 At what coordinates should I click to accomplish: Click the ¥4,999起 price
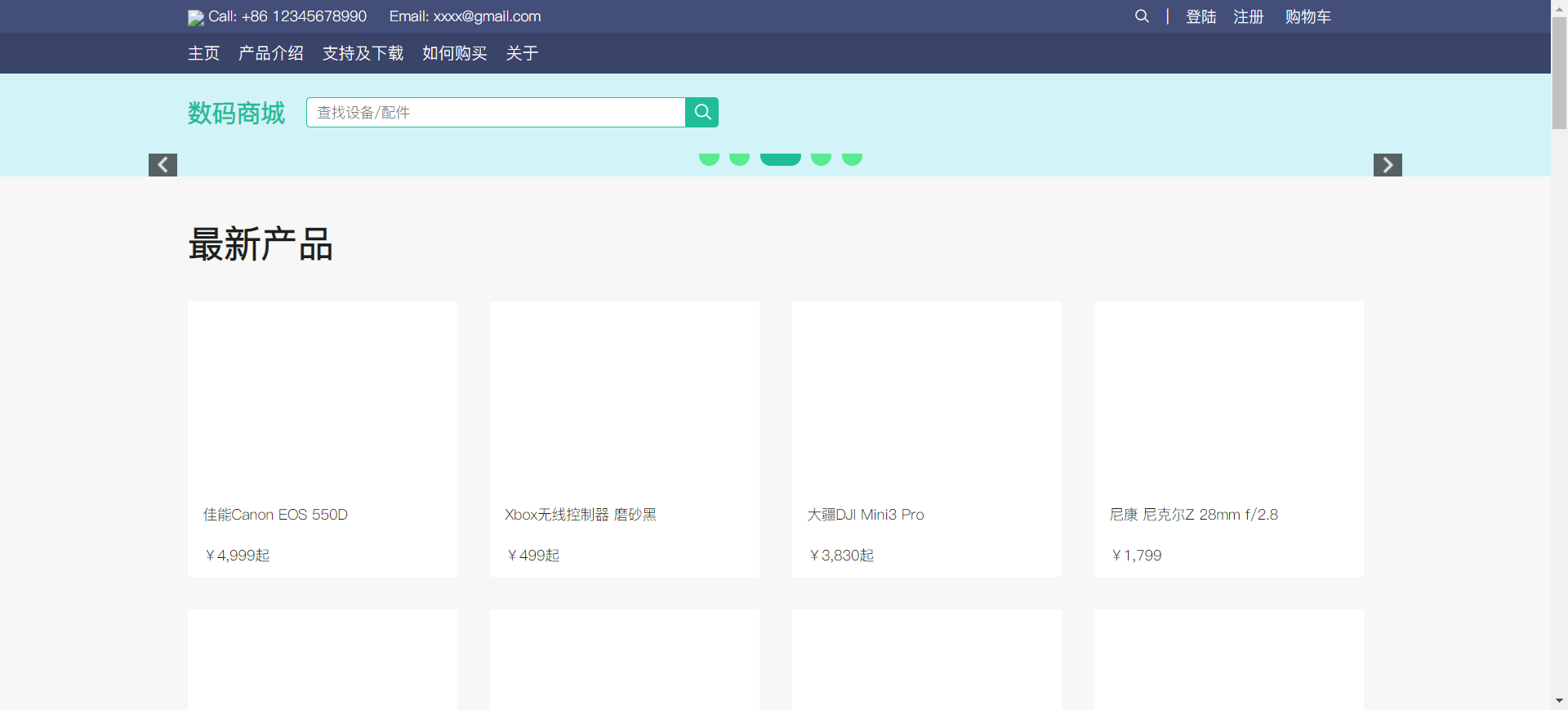tap(237, 556)
